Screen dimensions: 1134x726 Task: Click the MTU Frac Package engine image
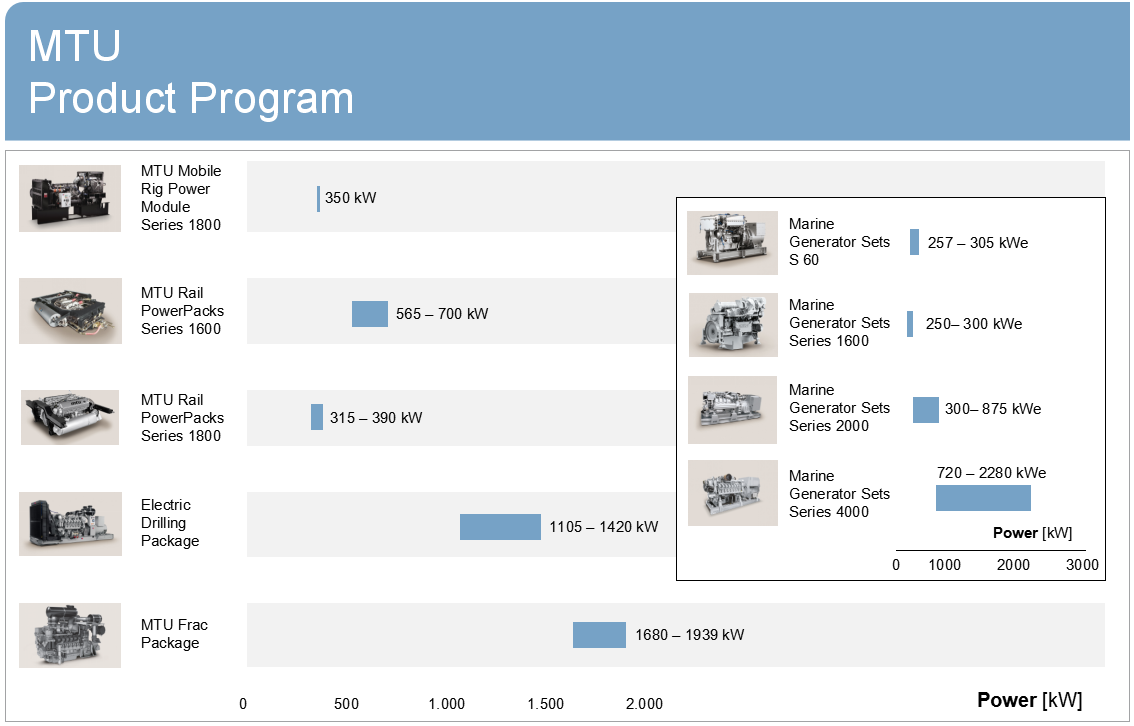[x=70, y=635]
